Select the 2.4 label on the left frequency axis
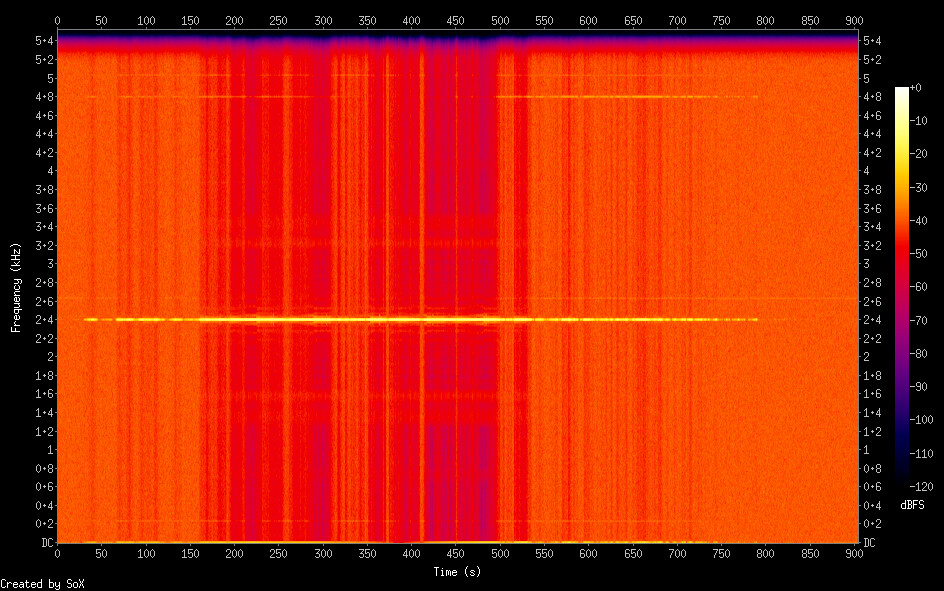 click(44, 320)
